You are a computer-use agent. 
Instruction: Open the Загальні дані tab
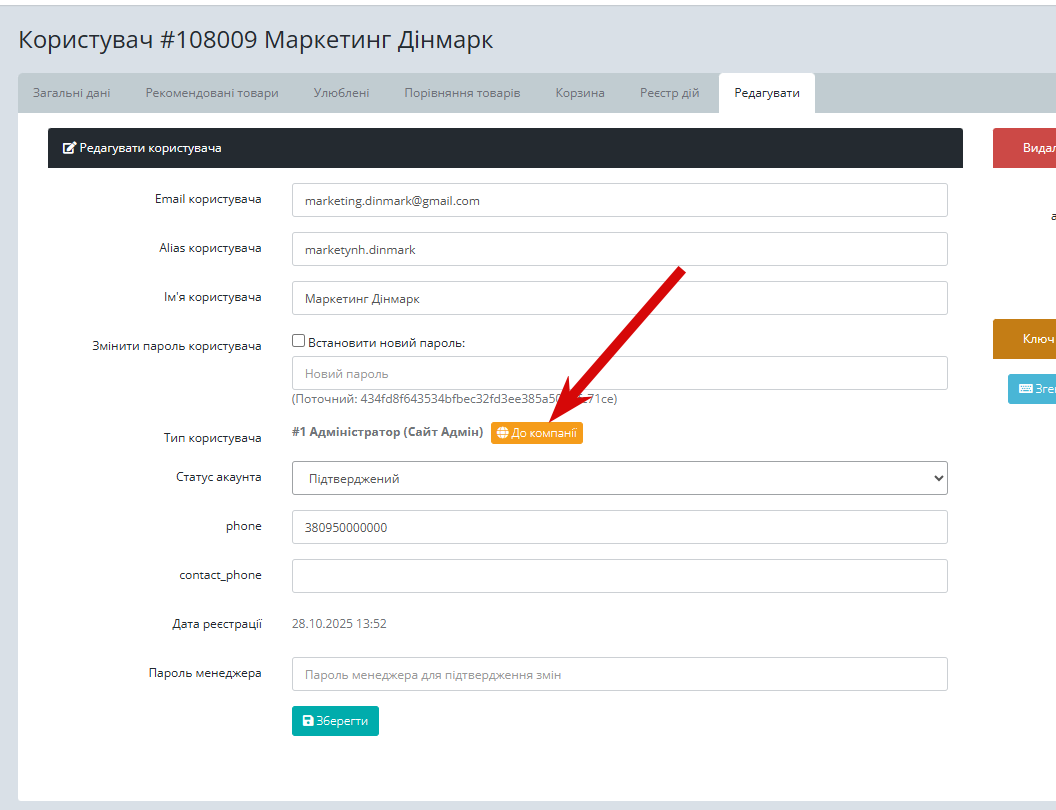71,93
